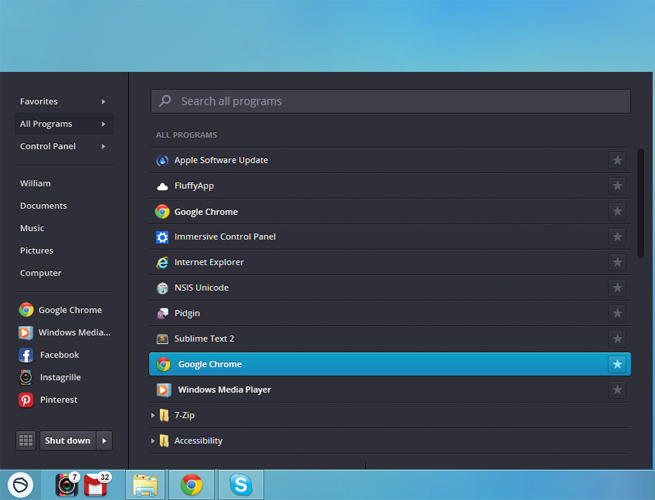Launch Internet Explorer from All Programs
The height and width of the screenshot is (500, 655).
pyautogui.click(x=390, y=262)
